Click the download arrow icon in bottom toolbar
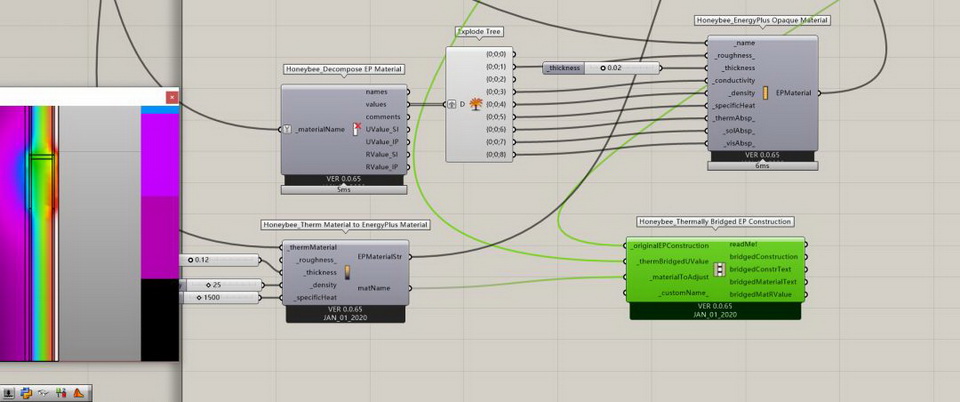The image size is (960, 402). click(x=7, y=393)
